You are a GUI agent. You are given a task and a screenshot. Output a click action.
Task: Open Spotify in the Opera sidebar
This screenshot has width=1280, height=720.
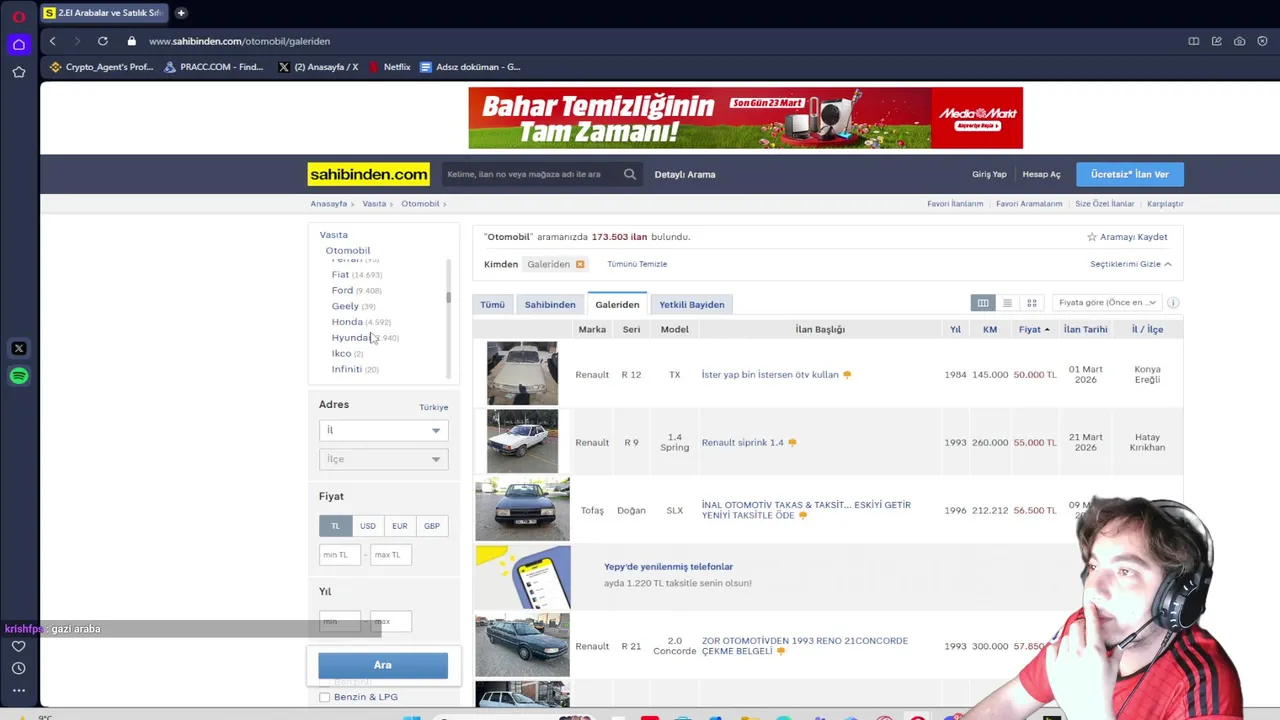pos(19,376)
